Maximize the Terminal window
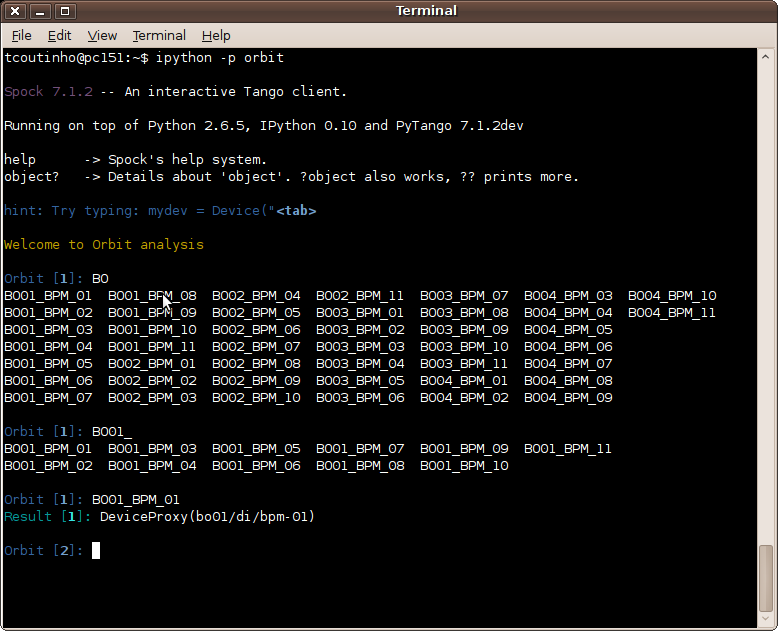Image resolution: width=778 pixels, height=631 pixels. (64, 11)
